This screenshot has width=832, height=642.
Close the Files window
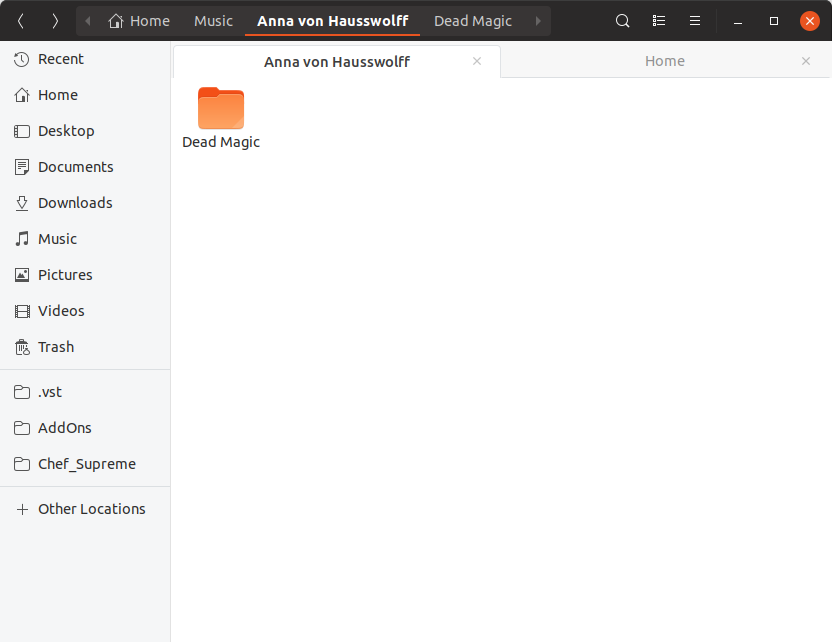click(x=810, y=21)
